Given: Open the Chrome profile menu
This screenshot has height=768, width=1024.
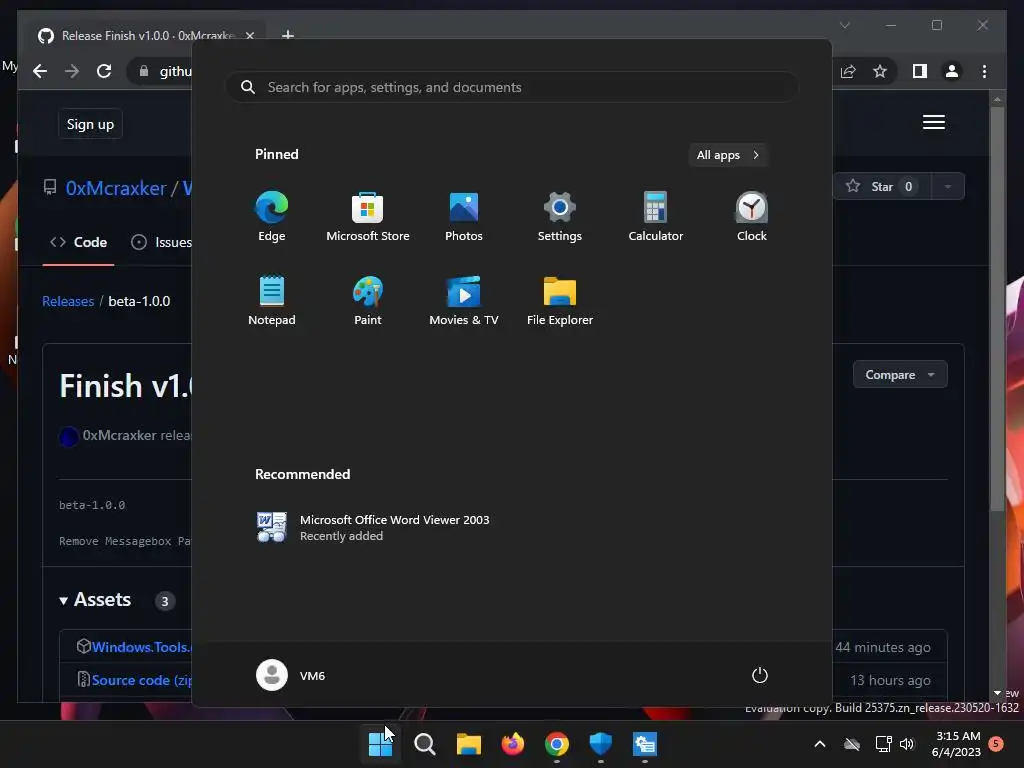Looking at the screenshot, I should click(952, 71).
